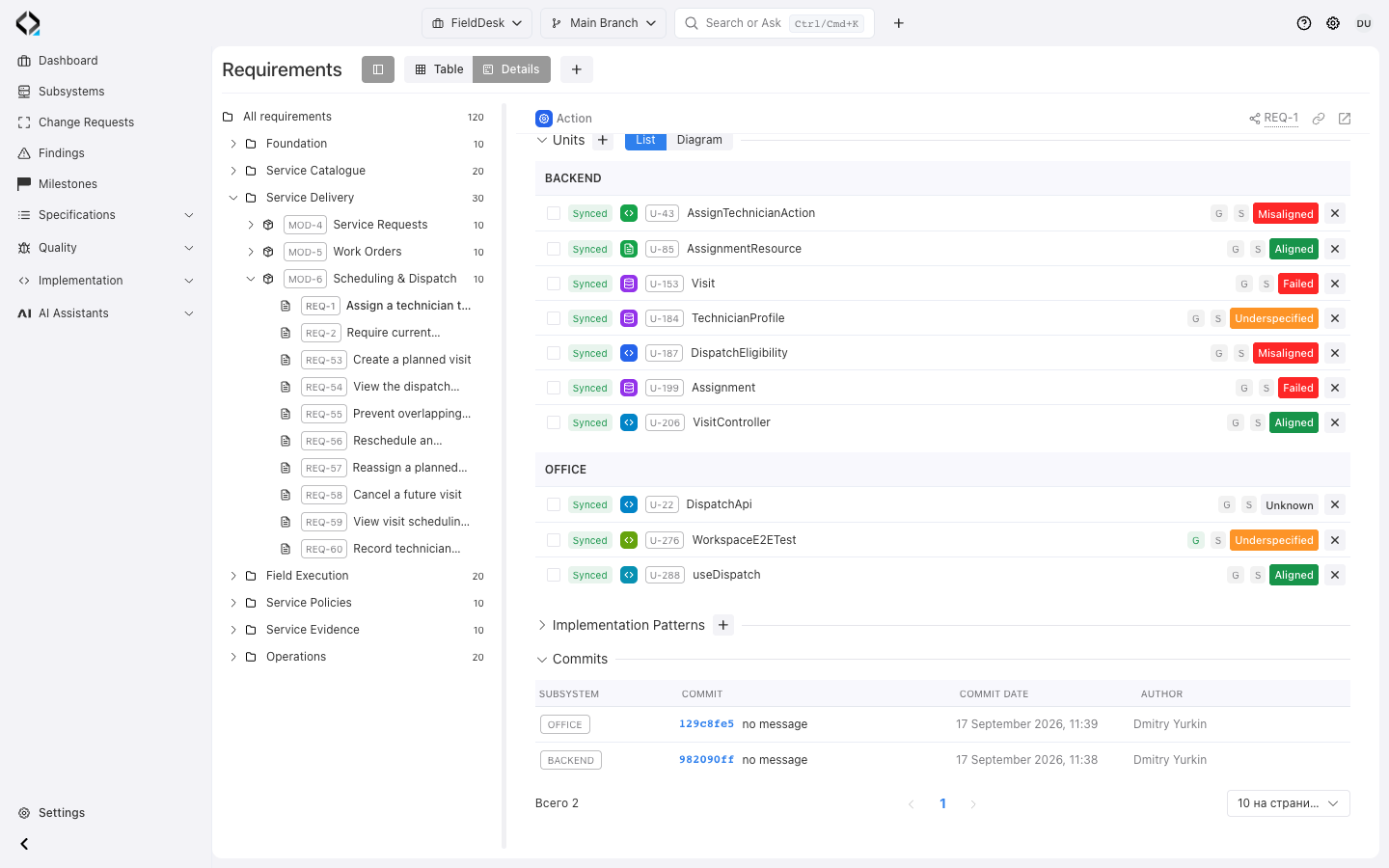Screen dimensions: 1389x868
Task: Click the document icon of AssignmentResource
Action: [629, 249]
